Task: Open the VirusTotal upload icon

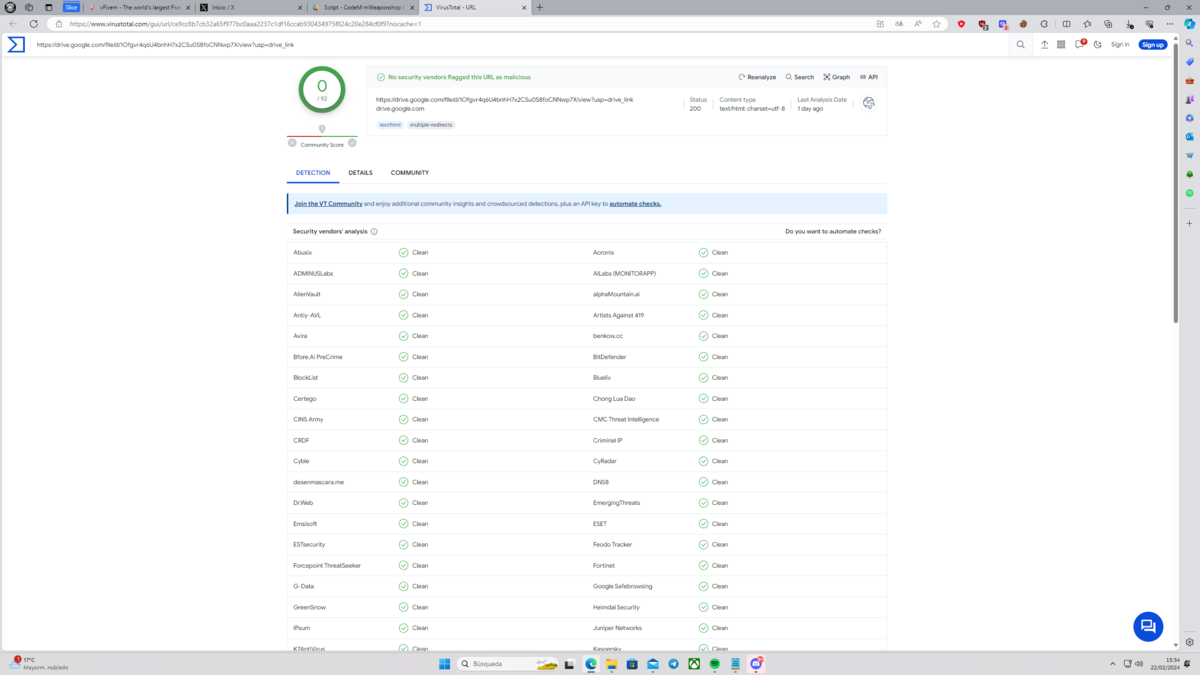Action: point(1044,44)
